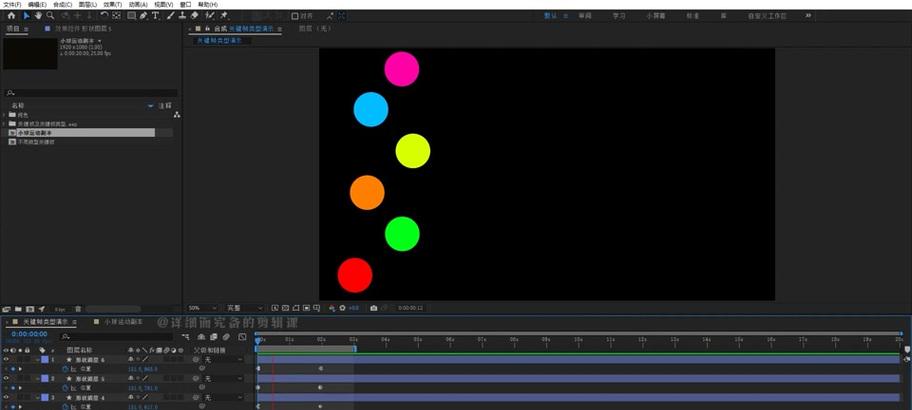Screen dimensions: 912x410
Task: Click the Project panel search field
Action: 91,93
